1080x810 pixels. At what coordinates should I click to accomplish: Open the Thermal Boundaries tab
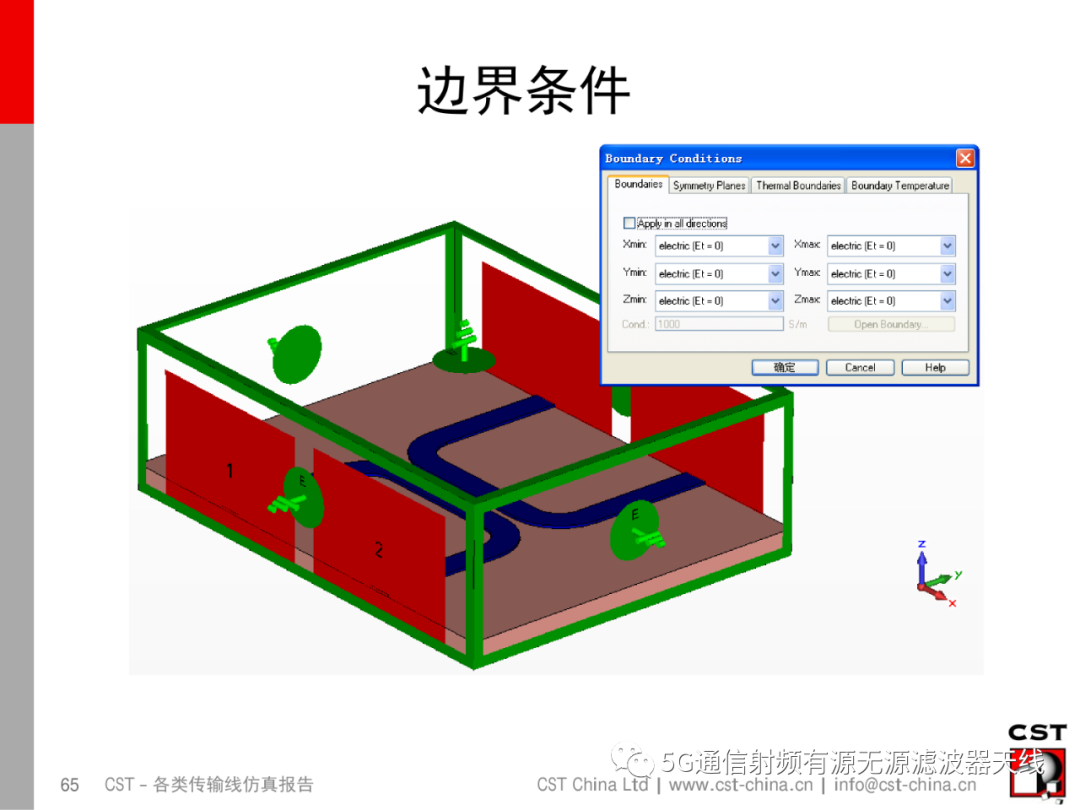tap(798, 185)
